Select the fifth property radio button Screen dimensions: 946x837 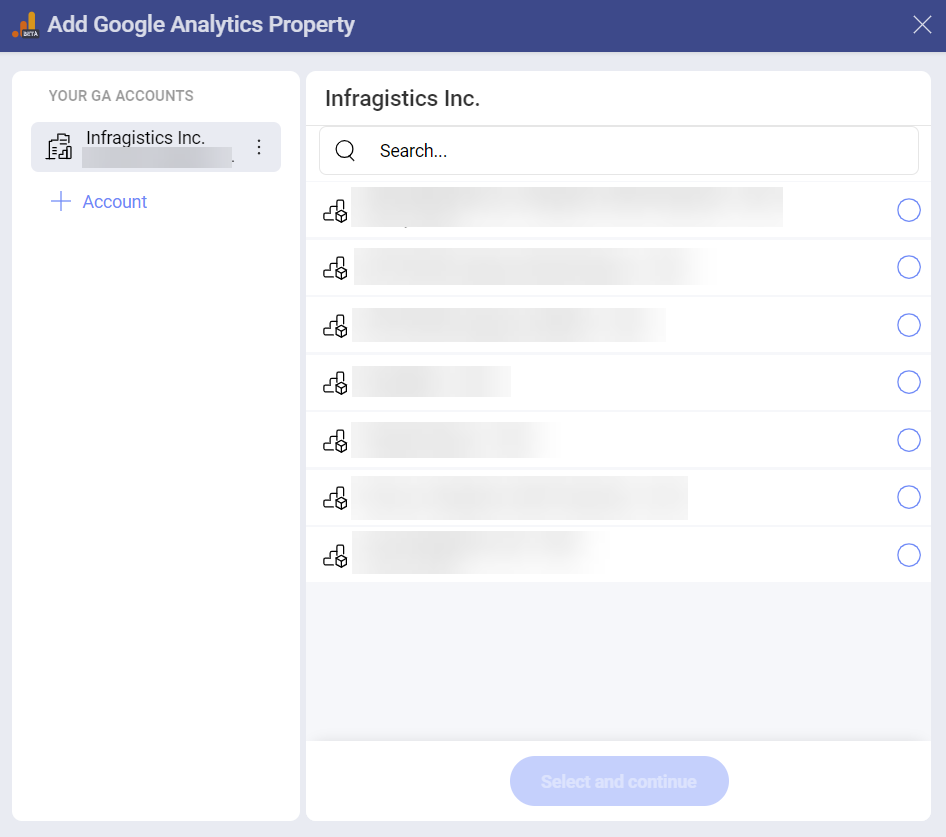pyautogui.click(x=909, y=440)
